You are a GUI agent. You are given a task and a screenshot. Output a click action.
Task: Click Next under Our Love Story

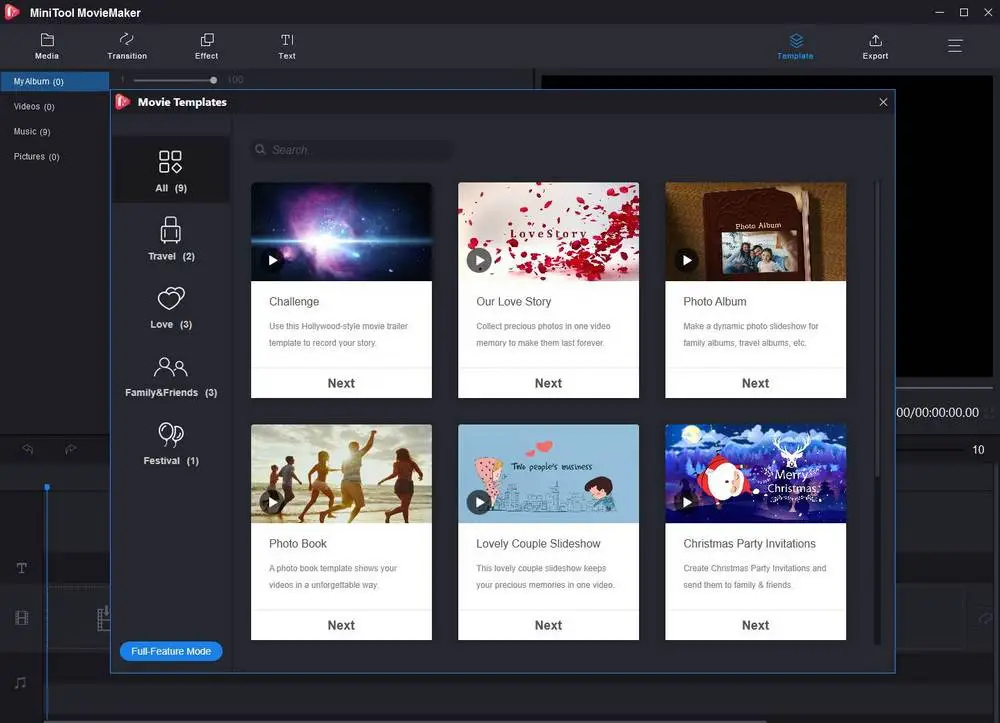(x=548, y=383)
